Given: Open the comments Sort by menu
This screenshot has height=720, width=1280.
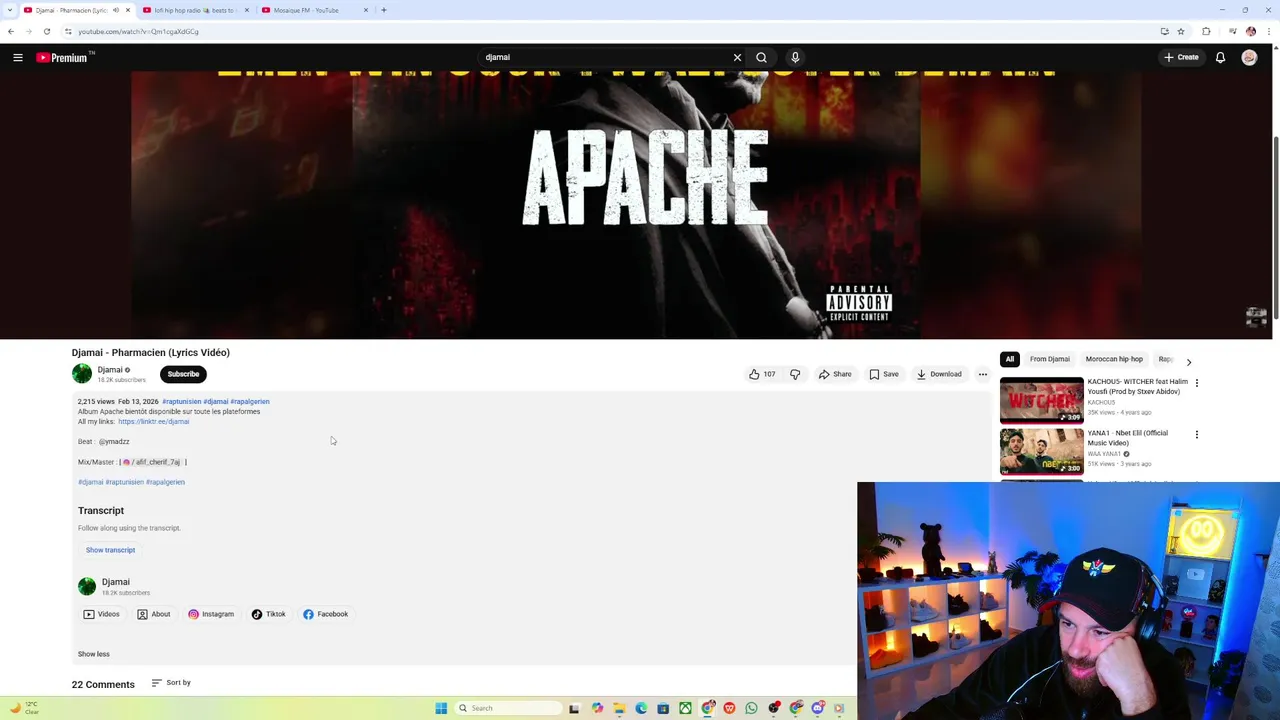Looking at the screenshot, I should coord(171,683).
